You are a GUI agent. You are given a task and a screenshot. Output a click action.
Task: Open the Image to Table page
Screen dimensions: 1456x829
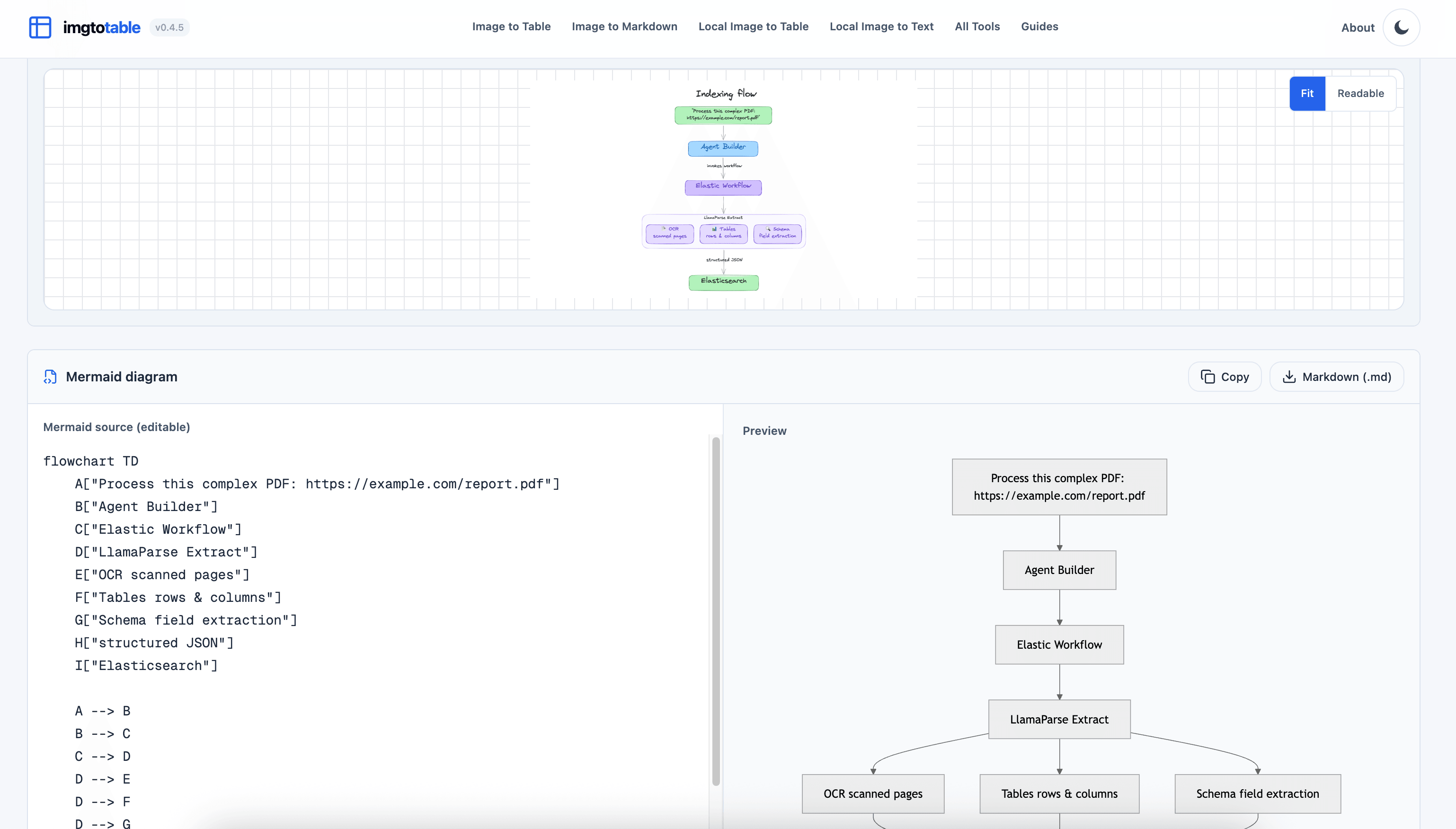[511, 27]
